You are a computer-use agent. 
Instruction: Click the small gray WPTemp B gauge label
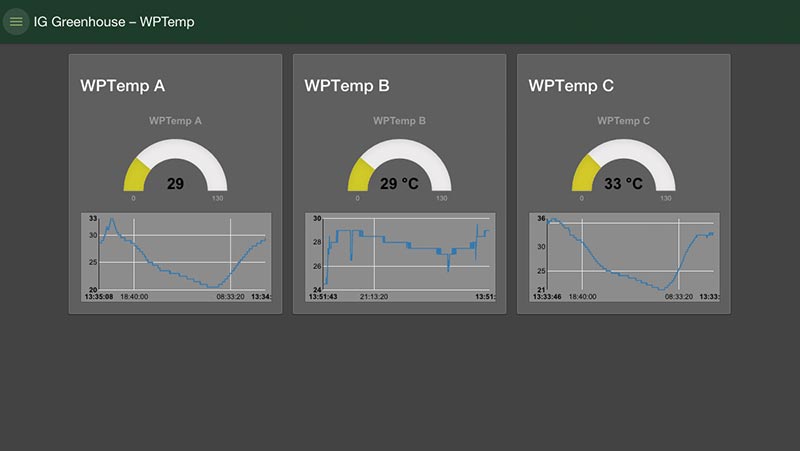(400, 121)
